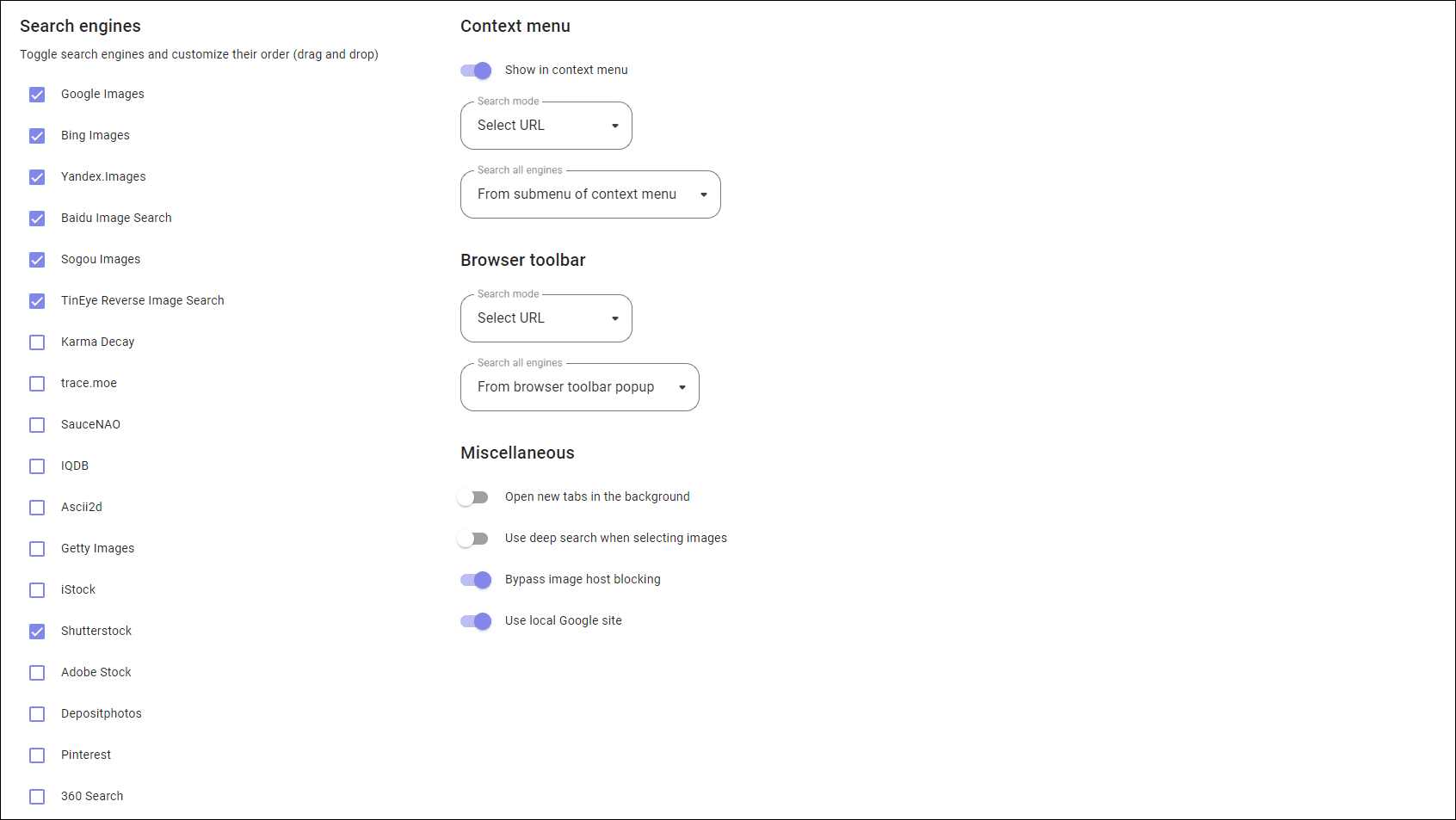This screenshot has height=820, width=1456.
Task: Turn off Show in context menu toggle
Action: (475, 71)
